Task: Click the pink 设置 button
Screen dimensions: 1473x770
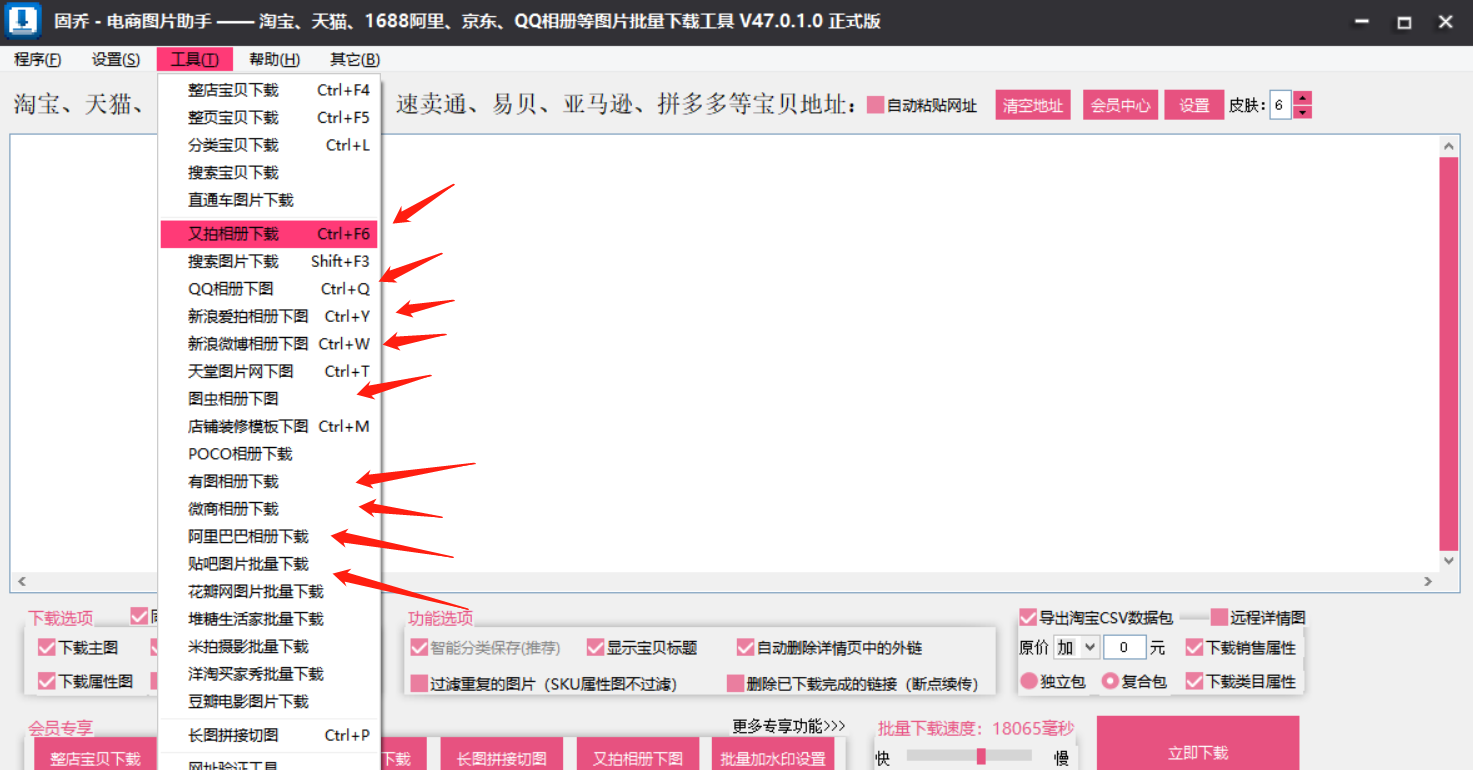Action: point(1194,105)
